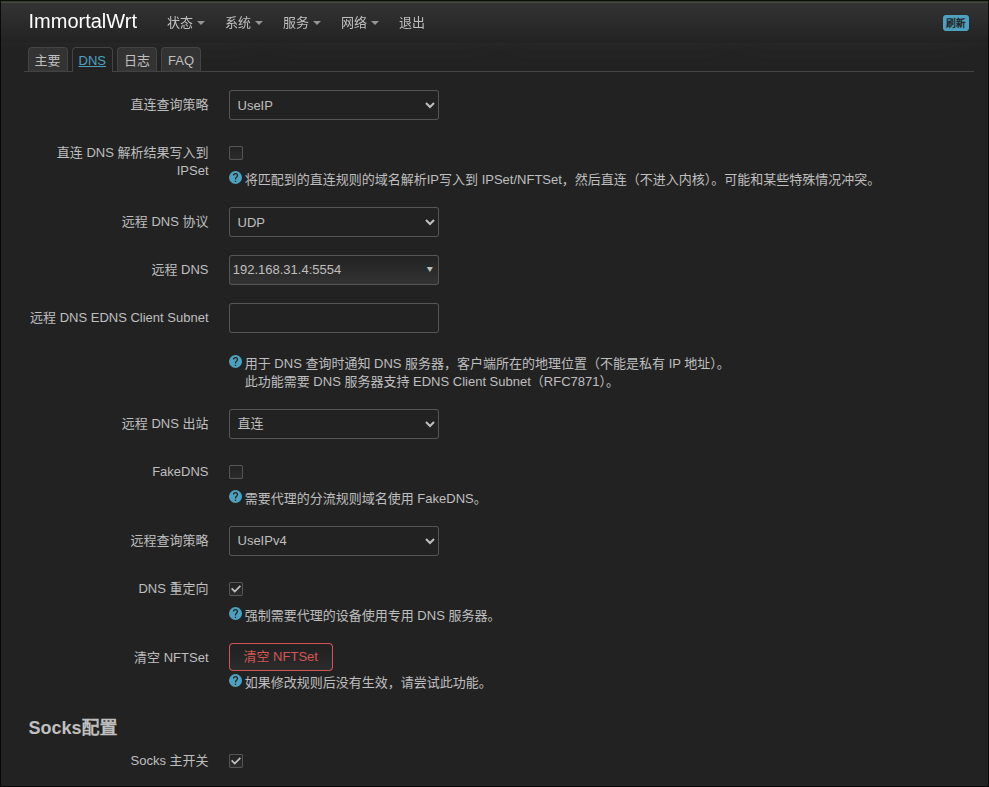
Task: Click help icon under EDNS Client Subnet
Action: pyautogui.click(x=235, y=363)
